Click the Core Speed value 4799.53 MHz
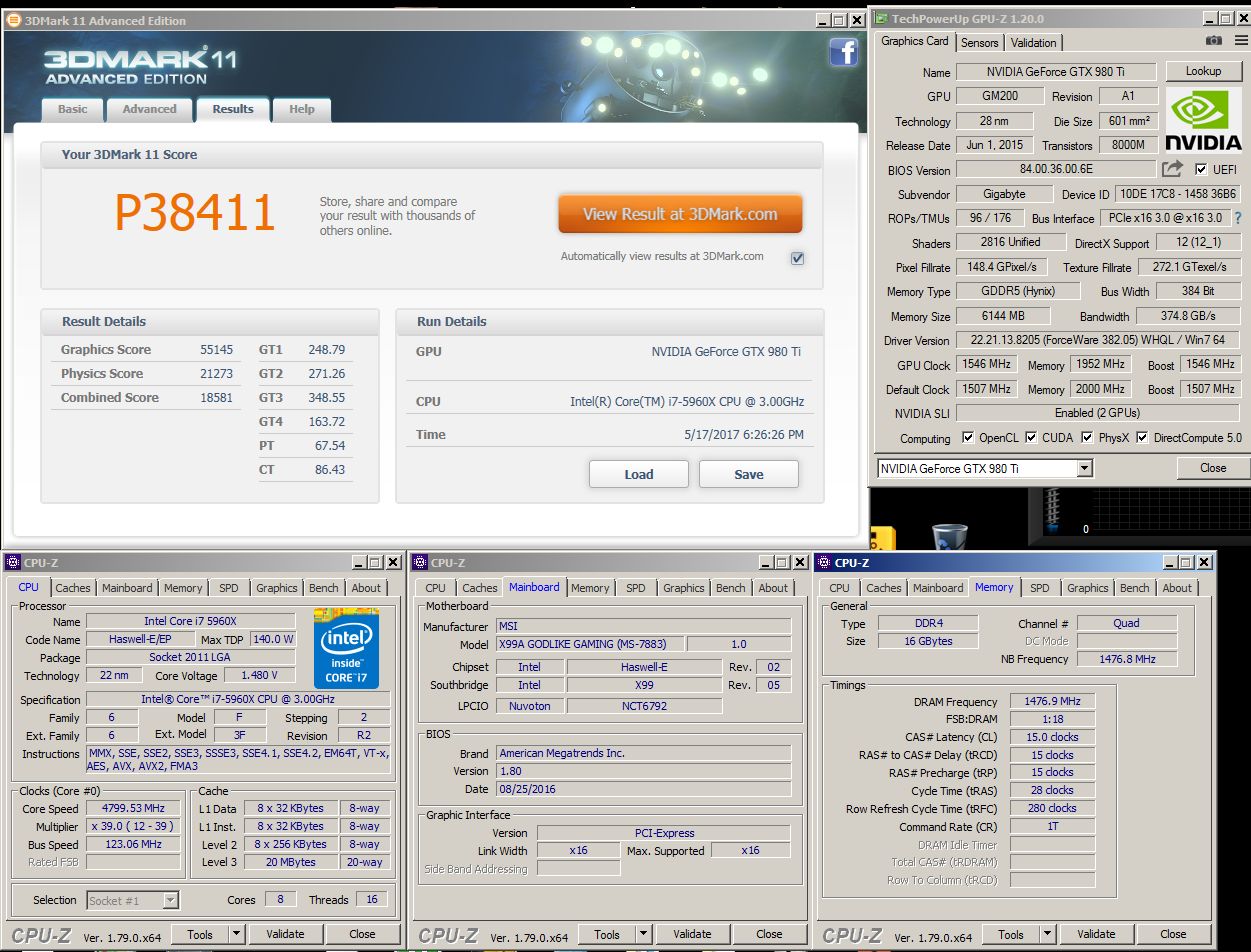Screen dimensions: 1251x952 133,808
